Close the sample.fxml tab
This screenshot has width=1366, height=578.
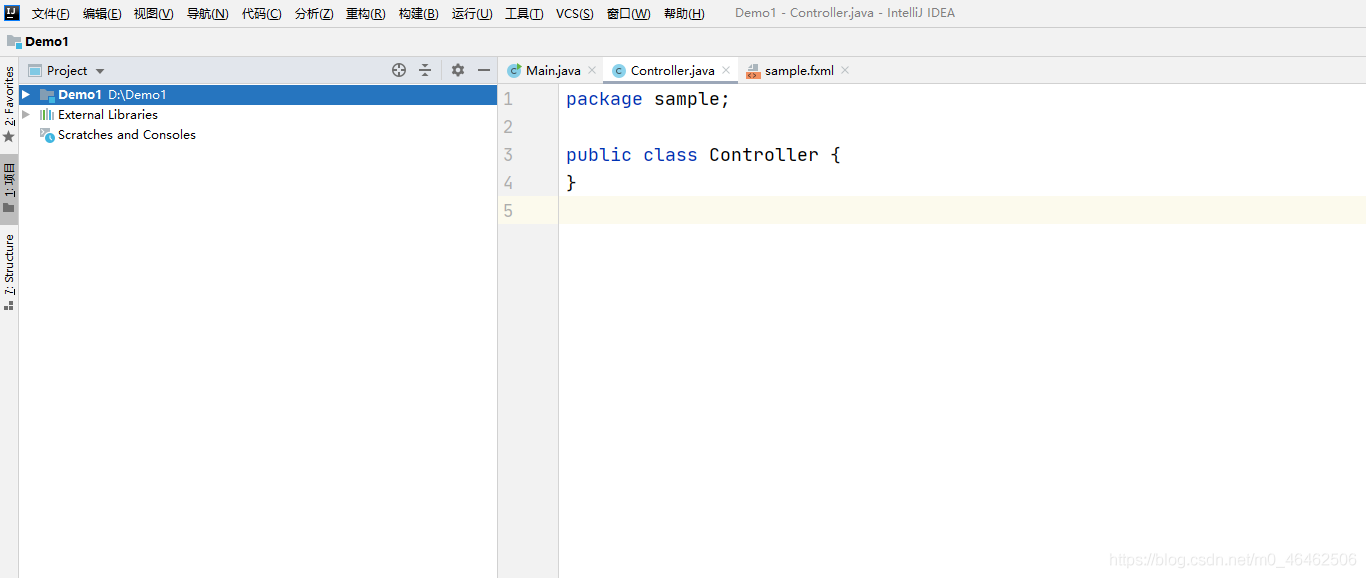(845, 70)
